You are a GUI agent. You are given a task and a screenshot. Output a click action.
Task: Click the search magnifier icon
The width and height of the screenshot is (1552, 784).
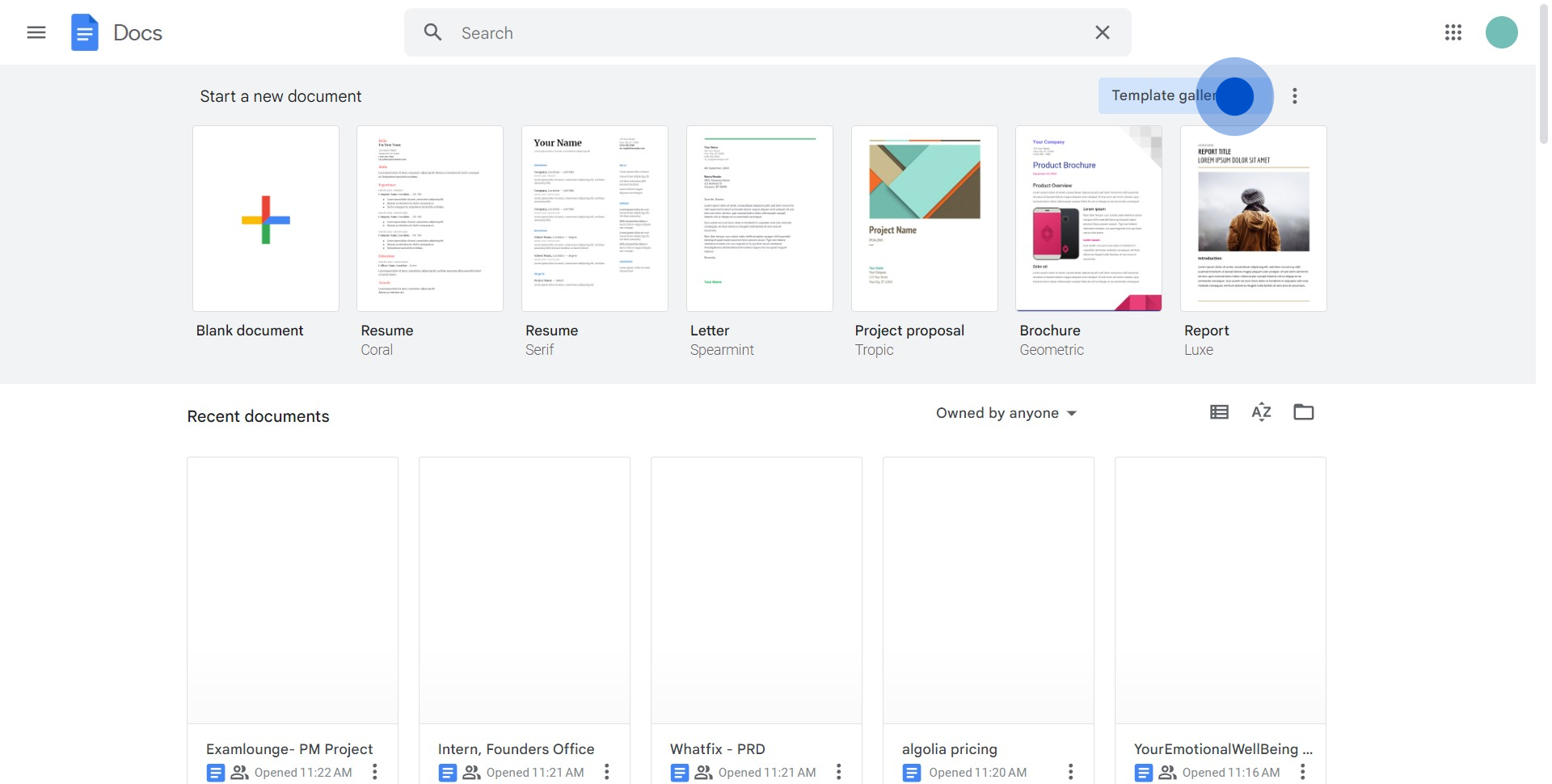pos(433,32)
